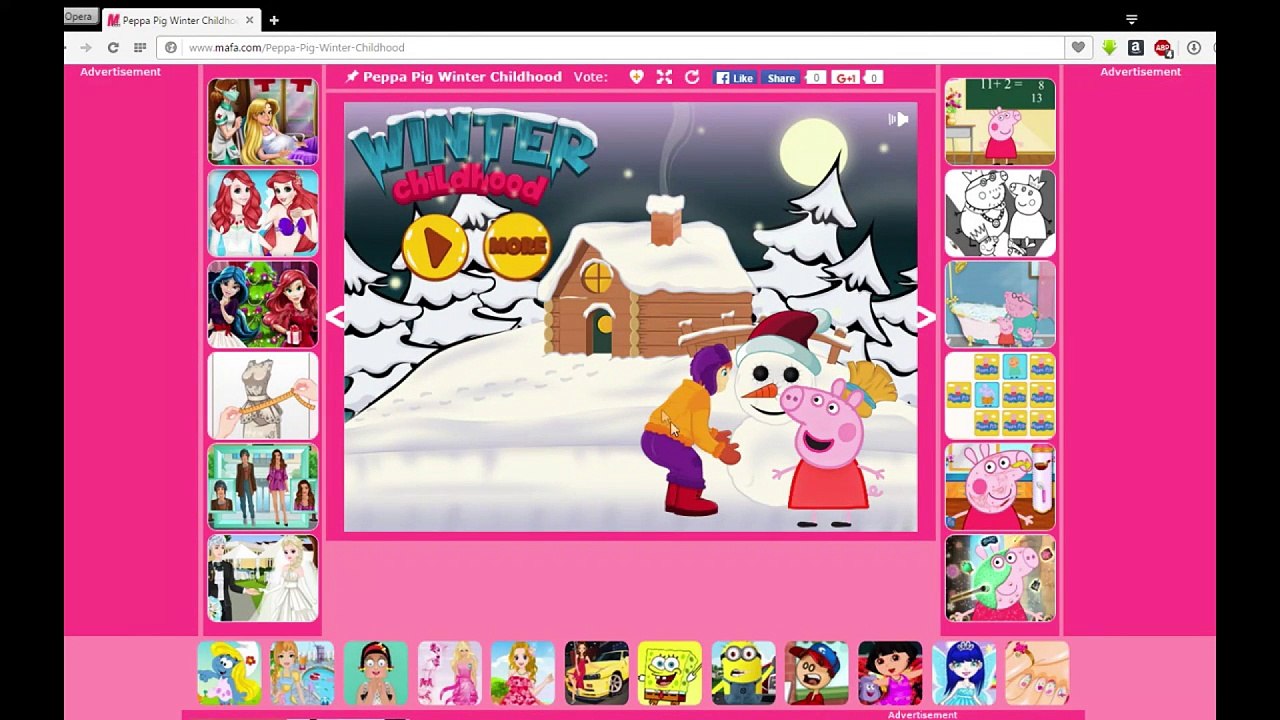The height and width of the screenshot is (720, 1280).
Task: Open the browser downloads icon
Action: pos(1194,47)
